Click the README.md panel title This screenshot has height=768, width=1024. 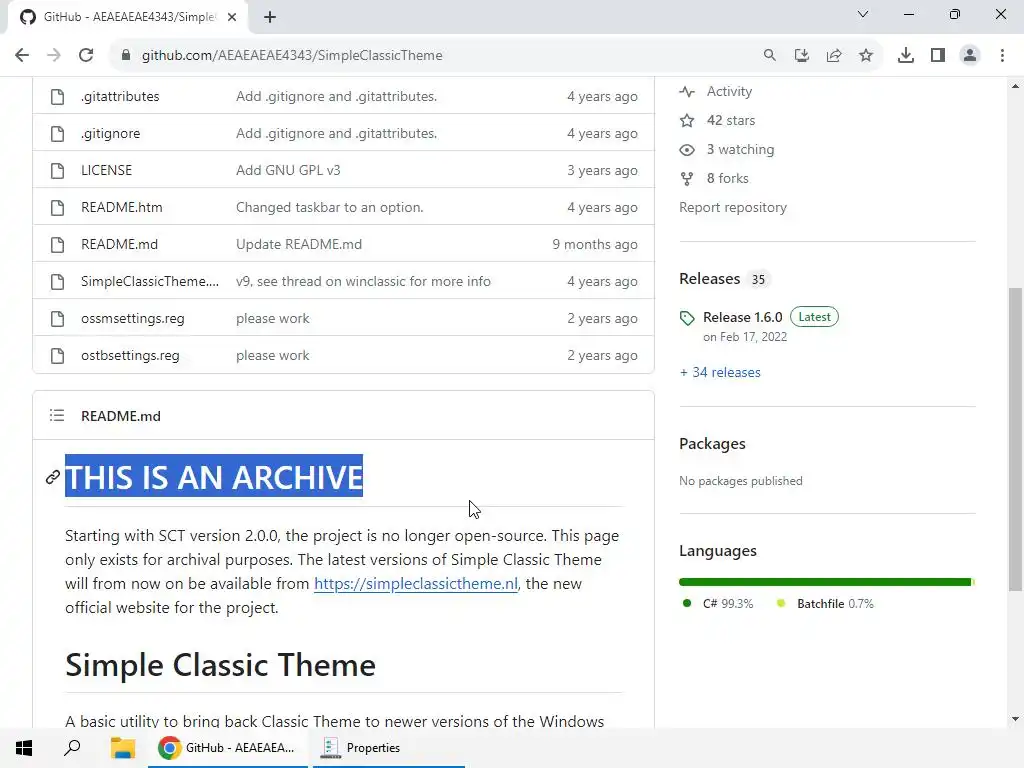[121, 416]
